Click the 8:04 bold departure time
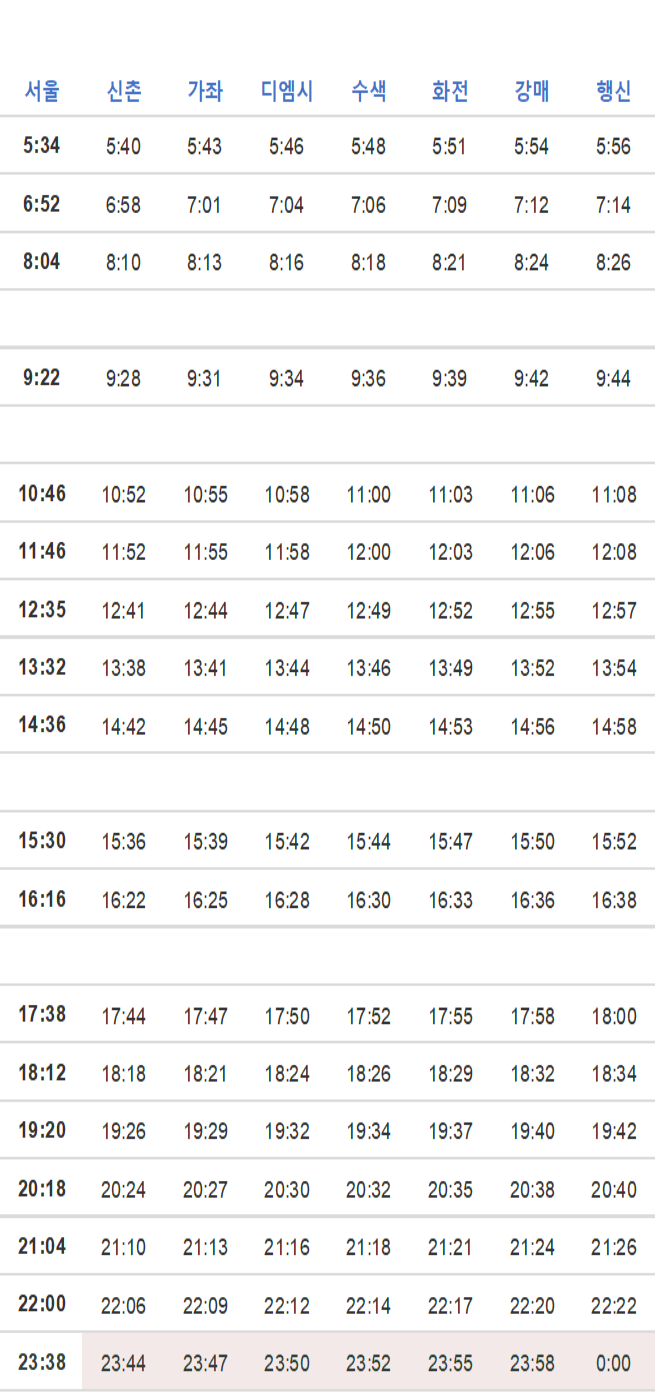661x1398 pixels. 42,262
